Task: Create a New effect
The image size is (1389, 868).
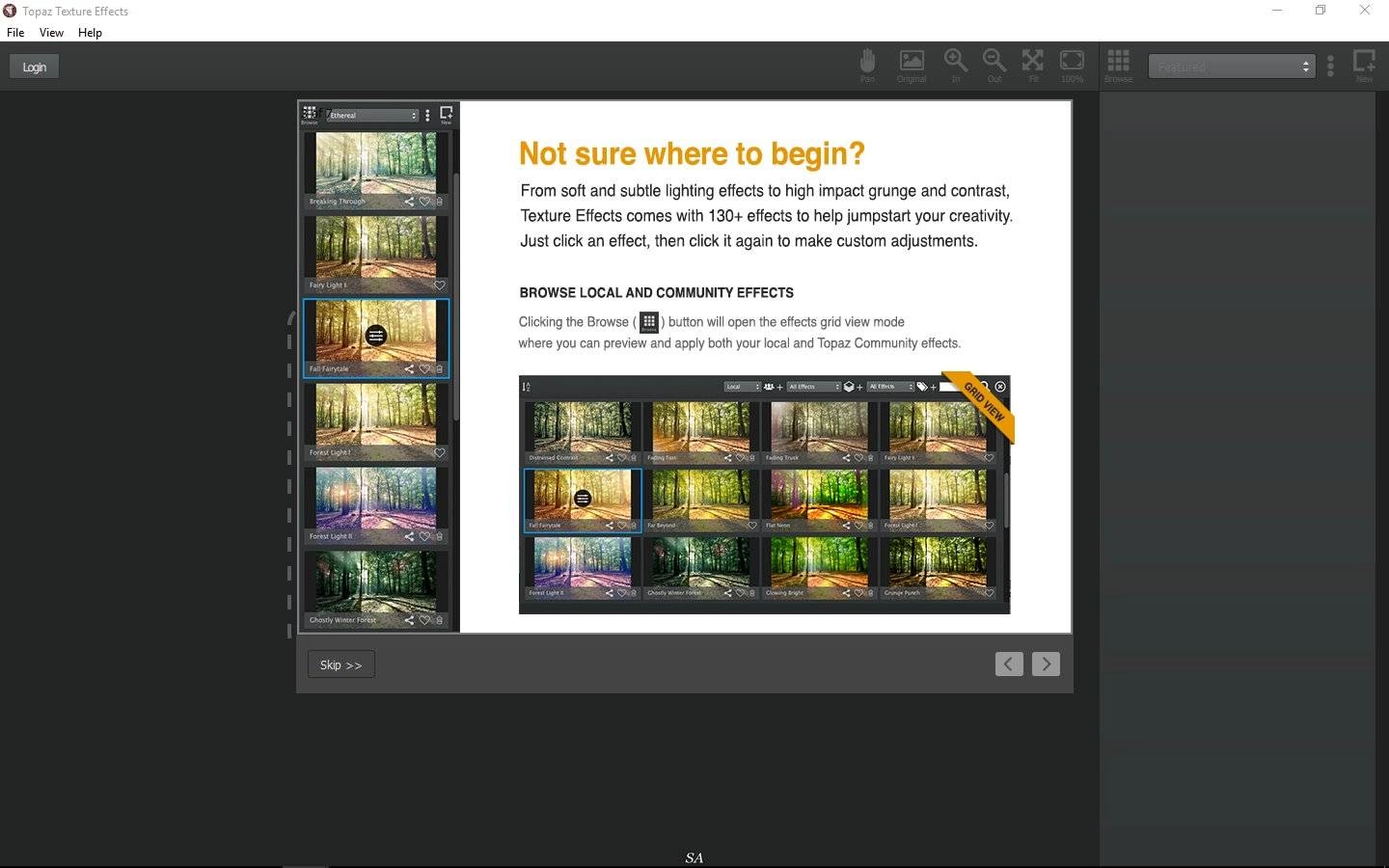Action: [x=1364, y=66]
